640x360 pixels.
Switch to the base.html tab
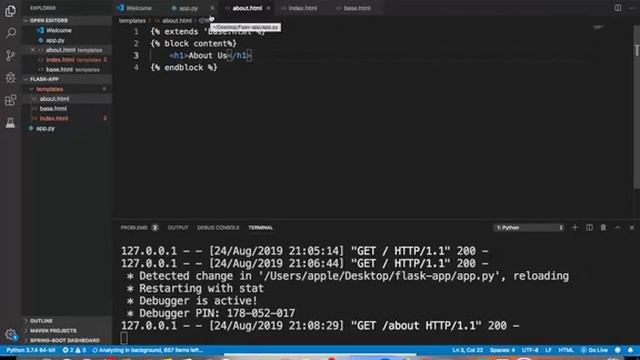tap(357, 8)
